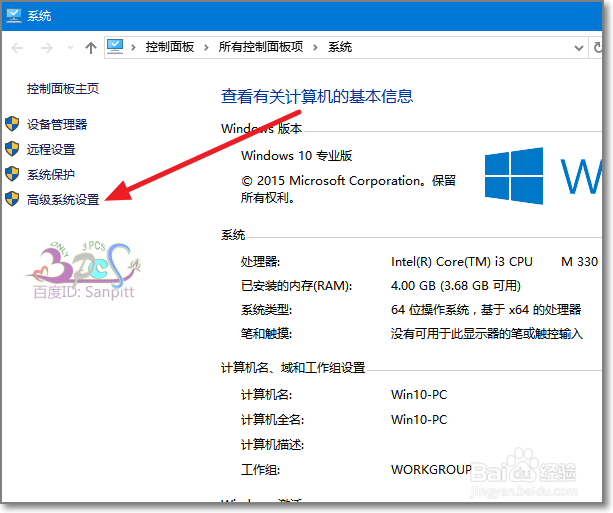
Task: Click text Windows 10 专业版
Action: [x=296, y=156]
